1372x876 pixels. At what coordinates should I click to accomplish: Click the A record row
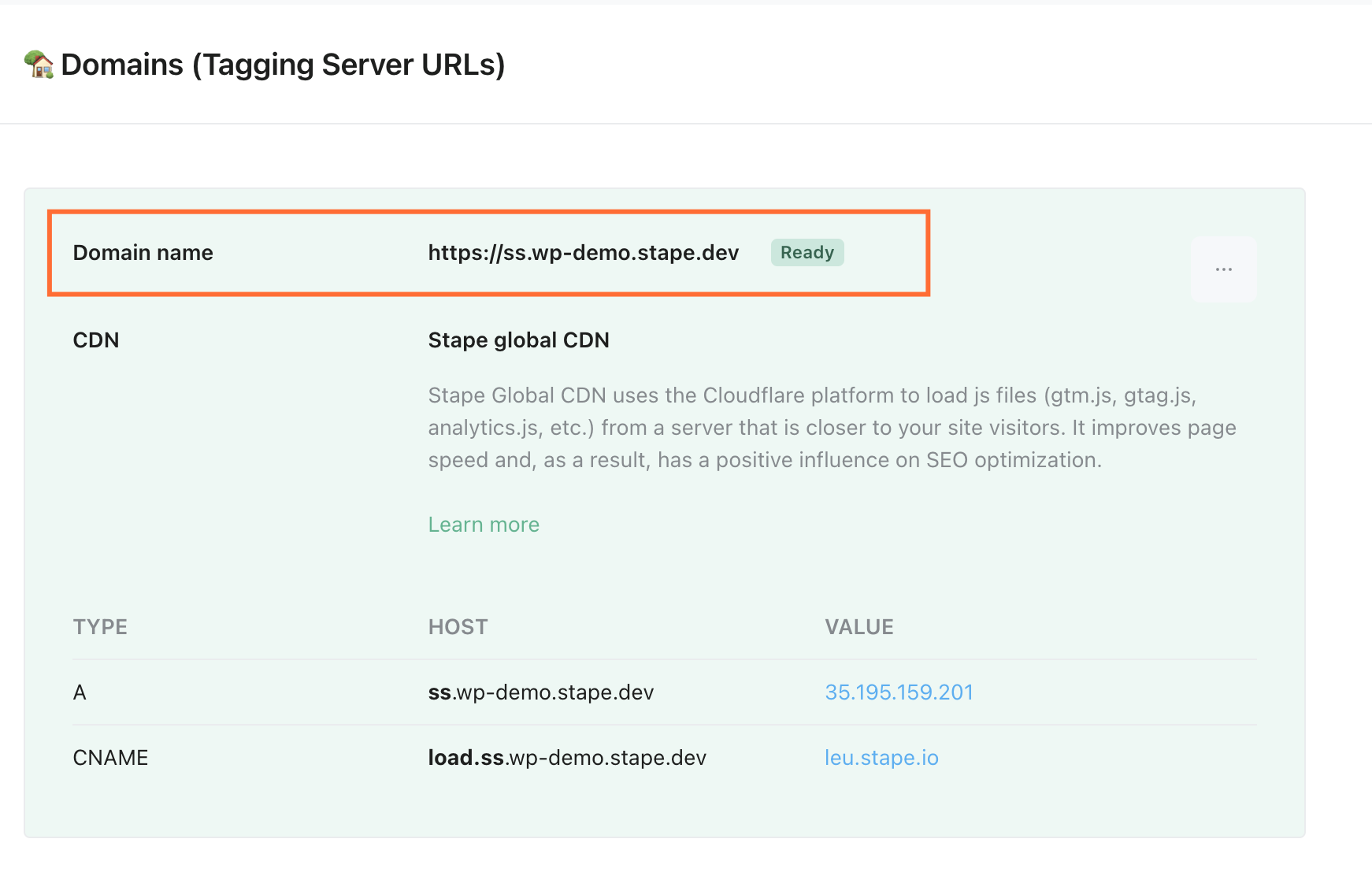[79, 692]
